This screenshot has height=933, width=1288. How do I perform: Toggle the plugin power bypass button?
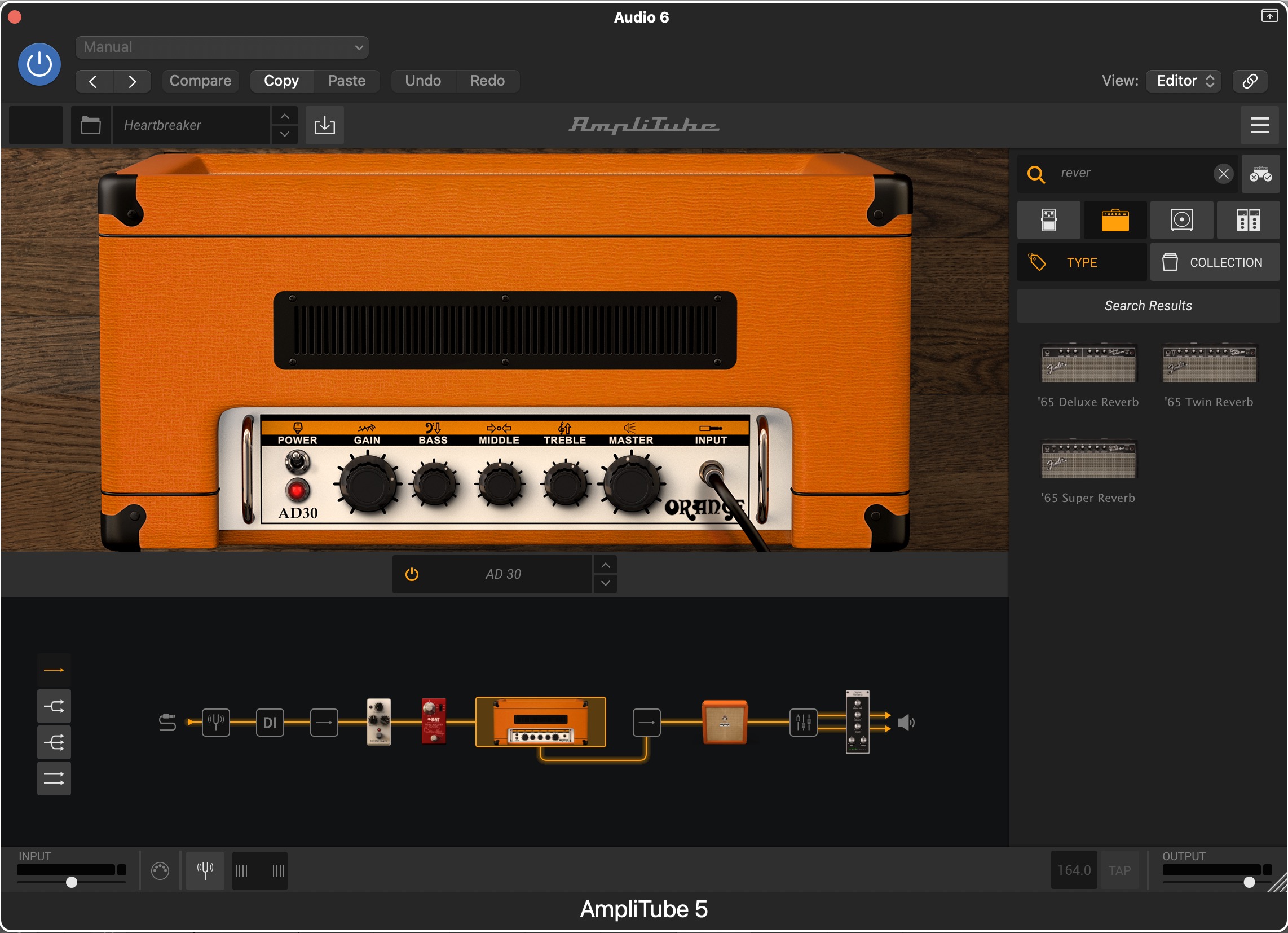39,64
